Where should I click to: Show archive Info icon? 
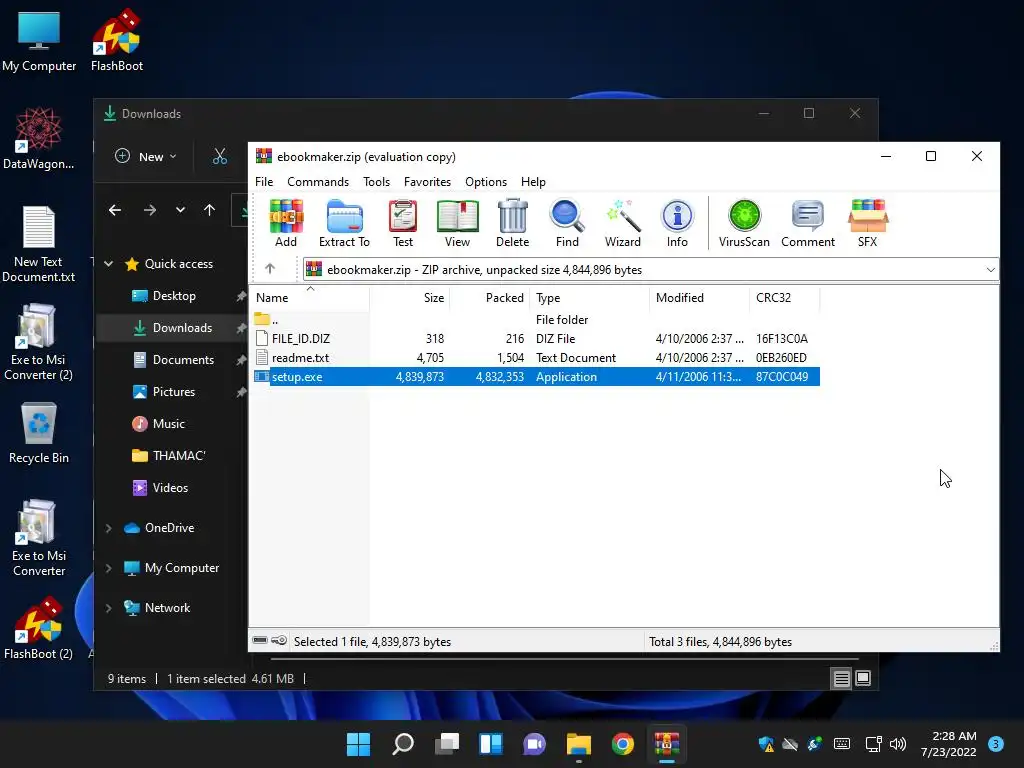(677, 223)
